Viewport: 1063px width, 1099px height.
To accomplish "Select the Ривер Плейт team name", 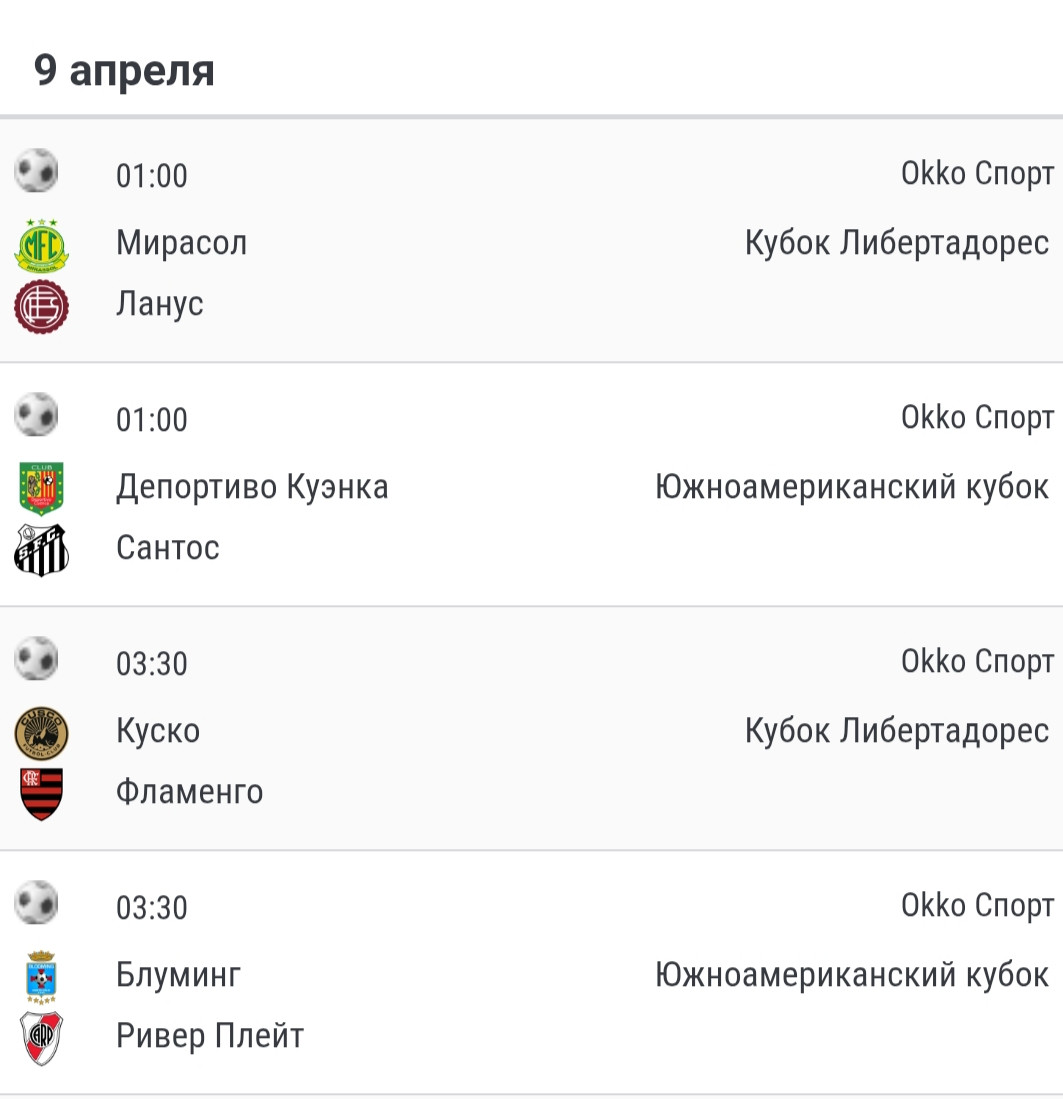I will pyautogui.click(x=210, y=1035).
